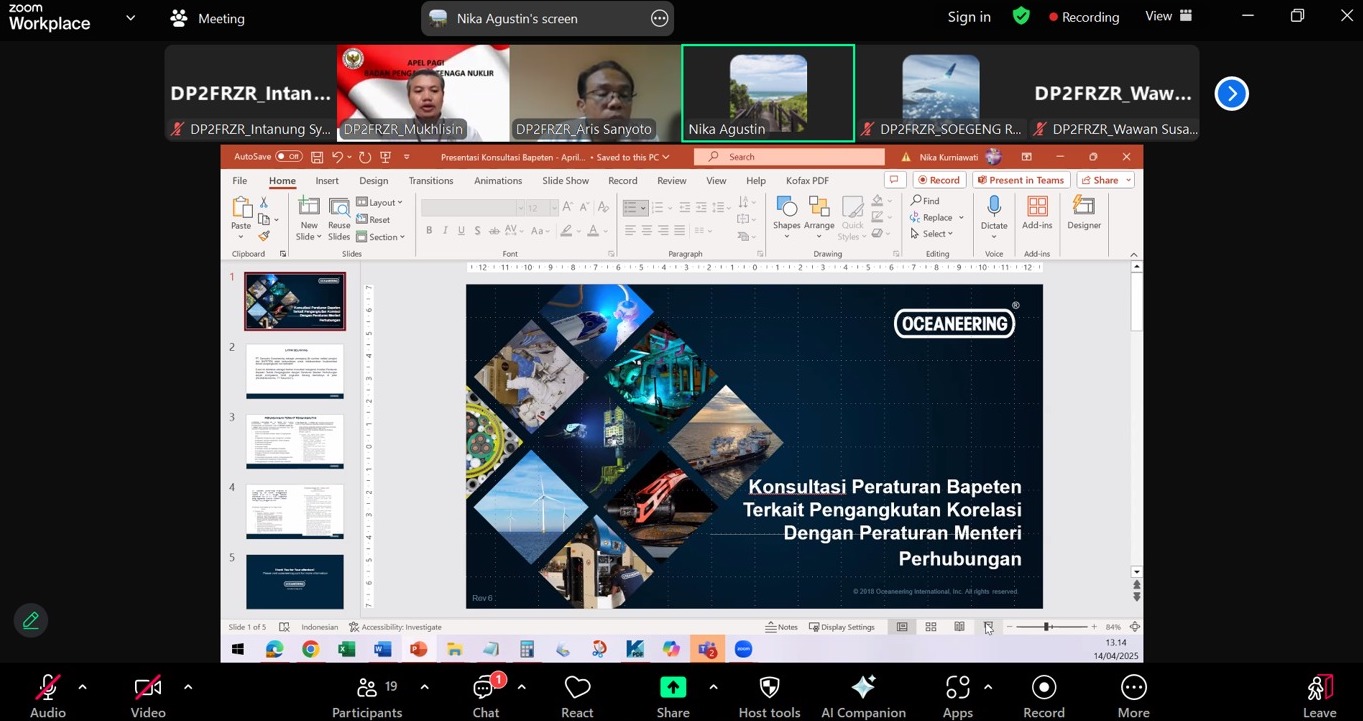Switch to the Design tab
Screen dimensions: 1363x721
(x=374, y=181)
